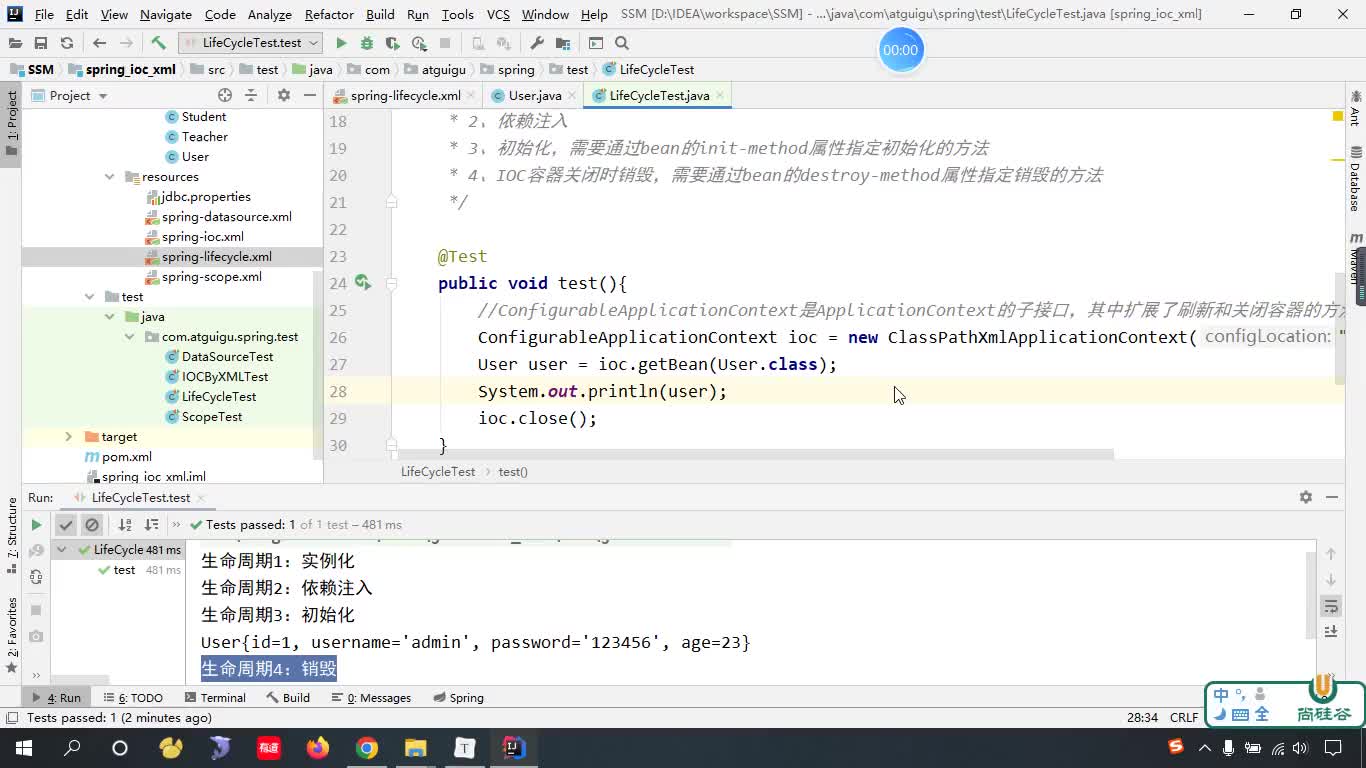Run LifeCycleTest.test with the green play icon
The height and width of the screenshot is (768, 1366).
[x=341, y=43]
